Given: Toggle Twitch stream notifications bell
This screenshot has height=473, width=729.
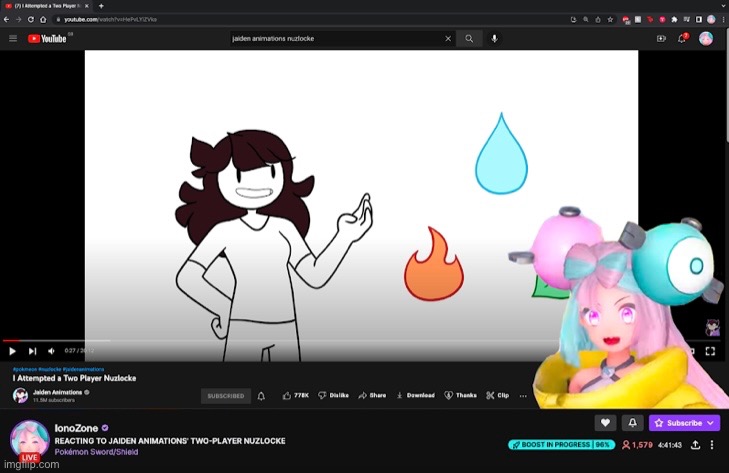Looking at the screenshot, I should tap(632, 423).
